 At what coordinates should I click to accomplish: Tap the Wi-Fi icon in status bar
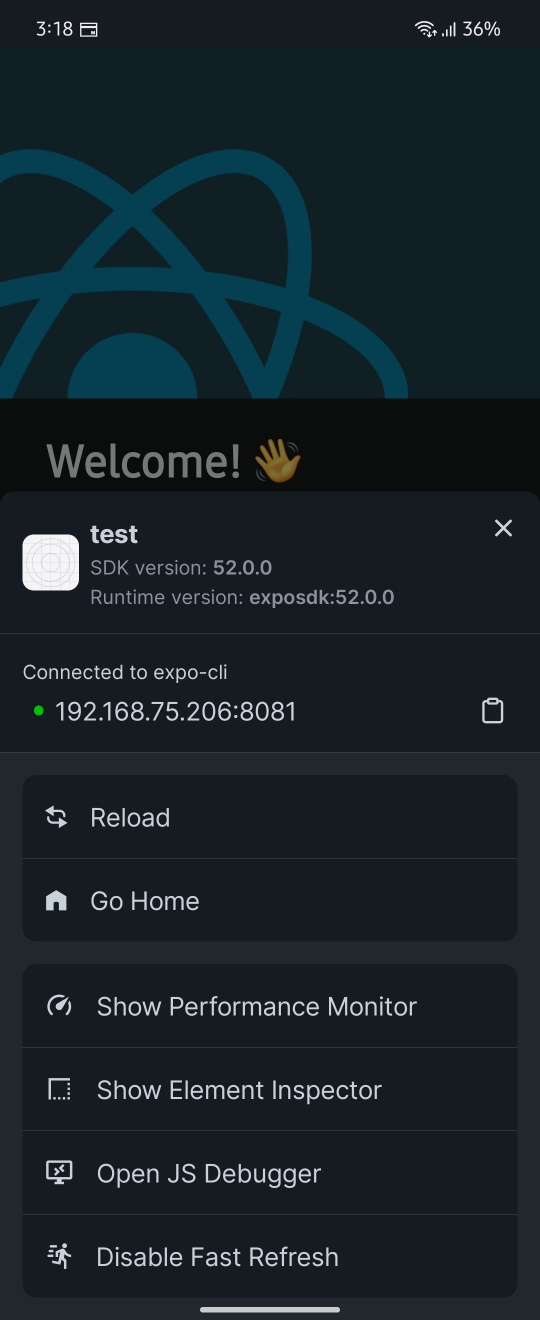[426, 29]
